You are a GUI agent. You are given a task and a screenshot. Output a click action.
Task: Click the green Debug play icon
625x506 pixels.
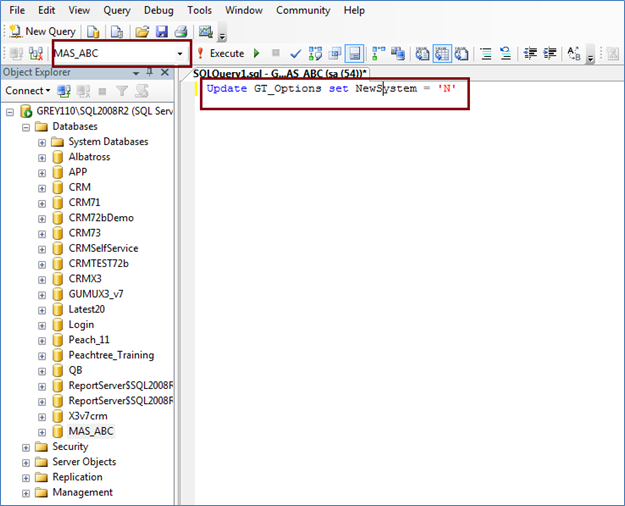tap(257, 53)
